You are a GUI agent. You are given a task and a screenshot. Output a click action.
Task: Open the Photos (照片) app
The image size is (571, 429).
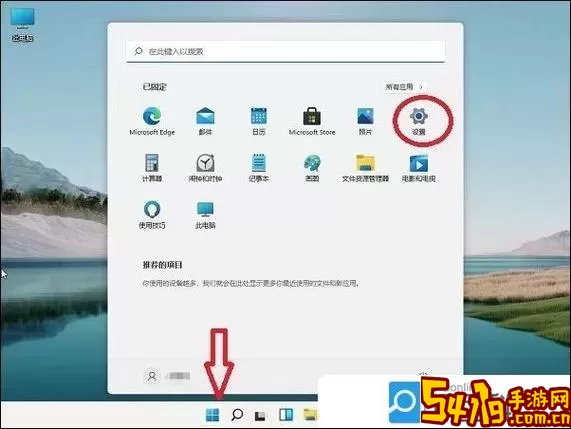pos(365,122)
